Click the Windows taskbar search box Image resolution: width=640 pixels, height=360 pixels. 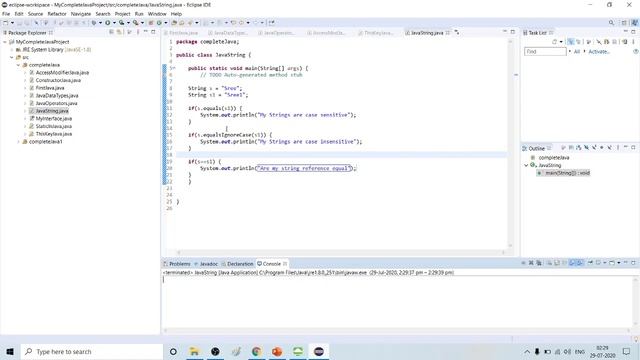pyautogui.click(x=91, y=351)
